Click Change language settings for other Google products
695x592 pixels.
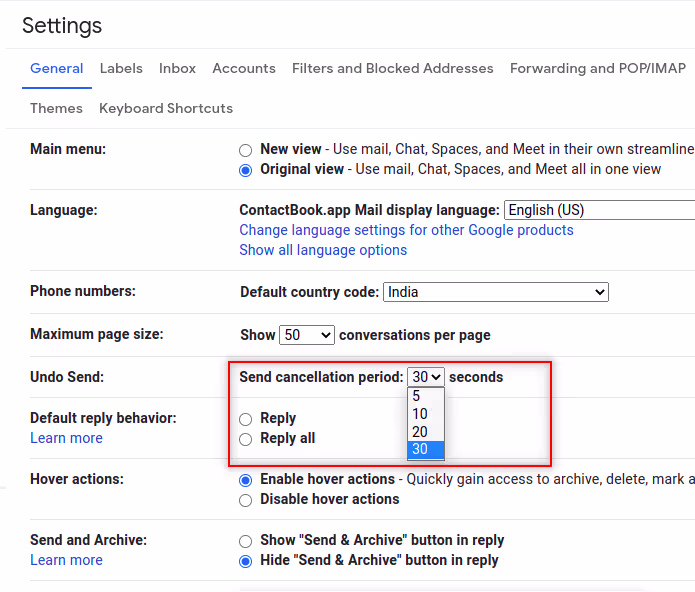[x=406, y=230]
